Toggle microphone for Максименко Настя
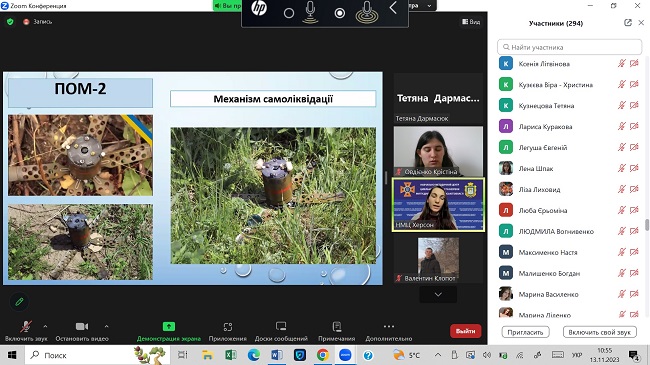 pos(621,252)
